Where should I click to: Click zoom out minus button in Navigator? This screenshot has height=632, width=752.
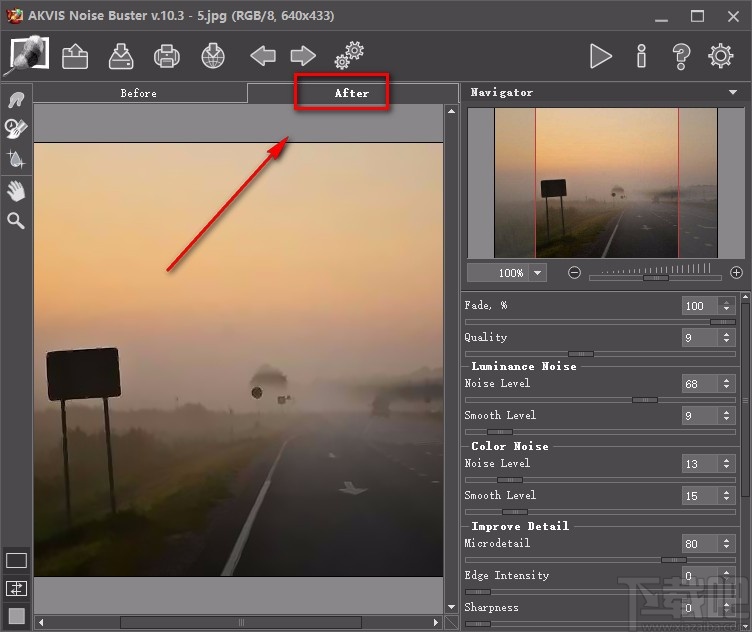575,272
